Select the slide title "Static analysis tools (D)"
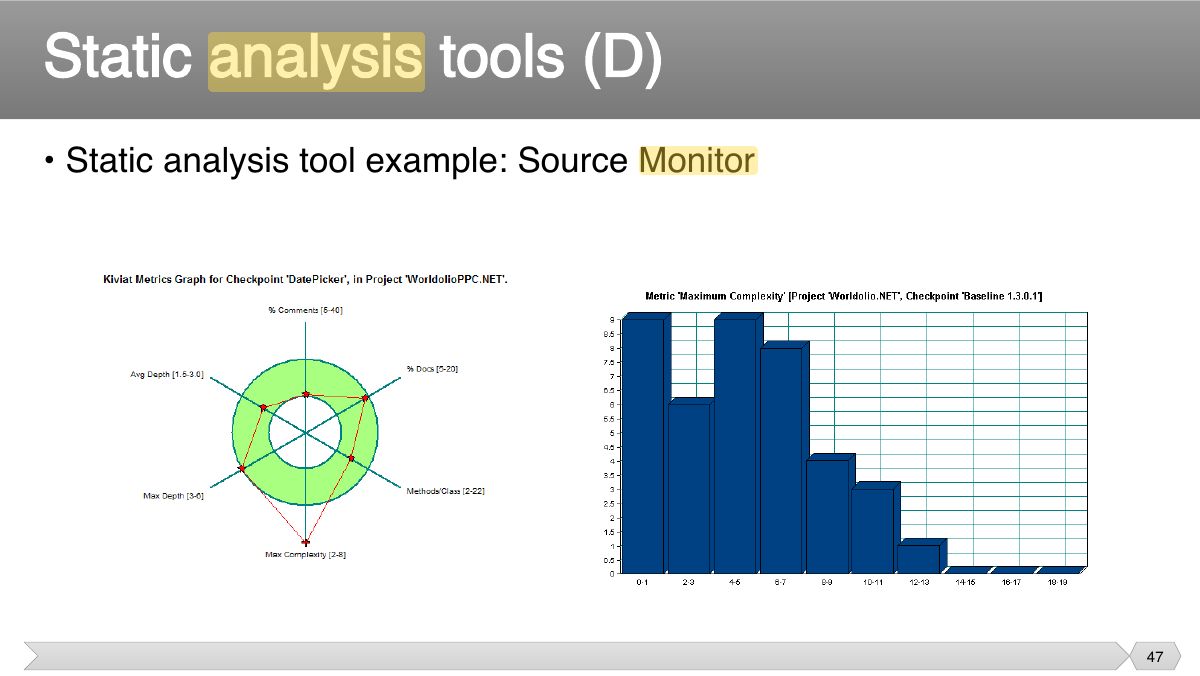1200x676 pixels. coord(352,58)
